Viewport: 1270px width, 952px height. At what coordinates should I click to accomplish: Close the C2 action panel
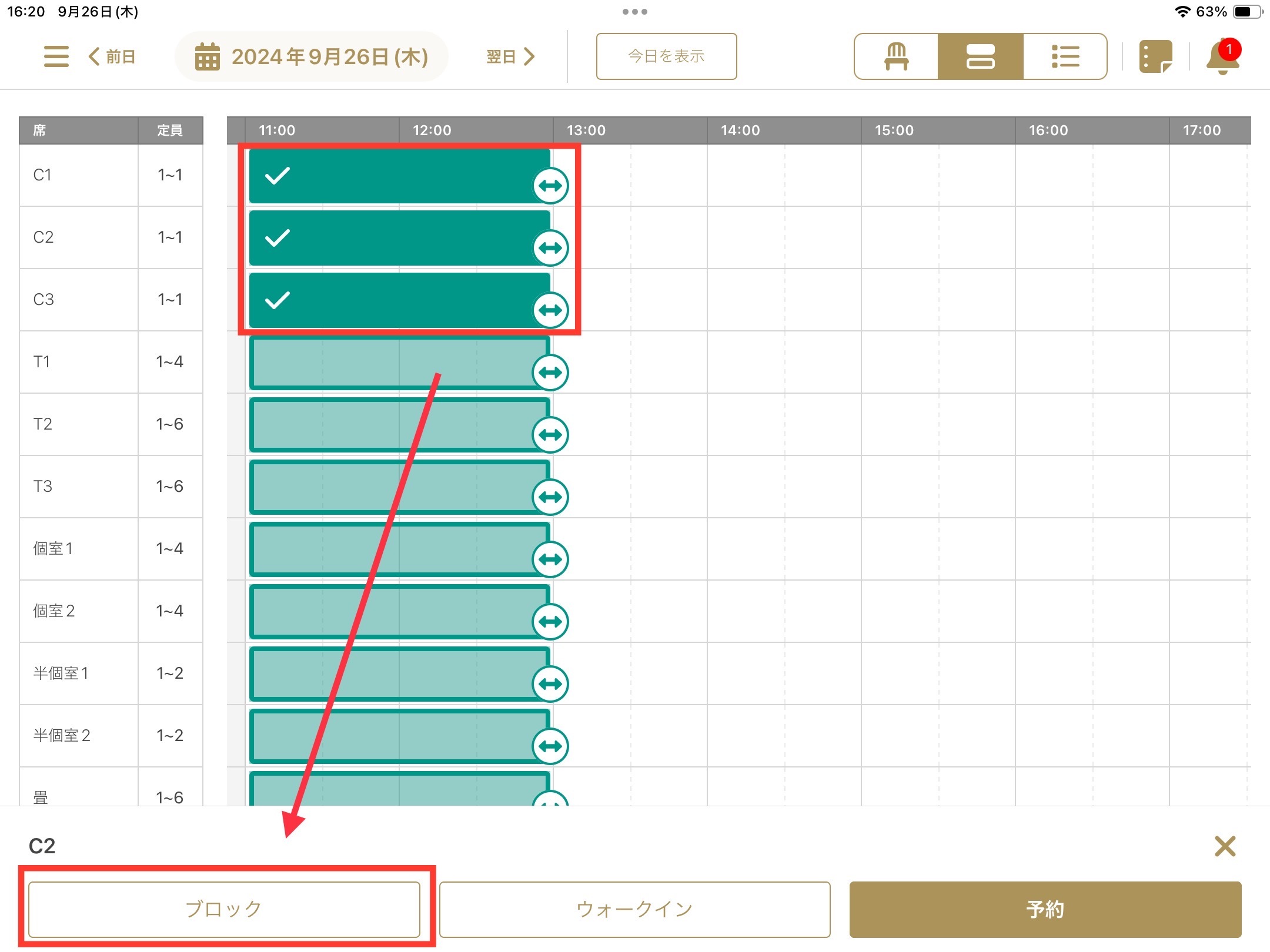pos(1225,846)
